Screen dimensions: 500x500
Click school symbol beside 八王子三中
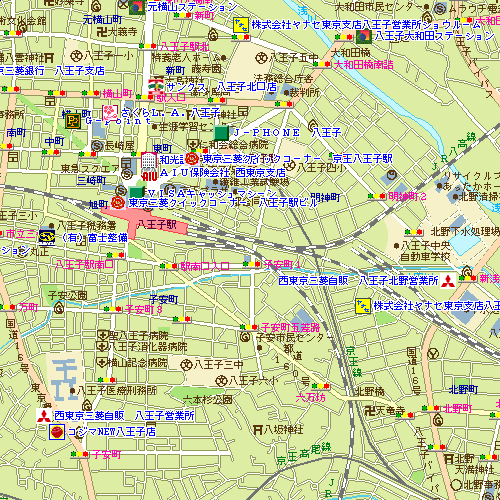[x=187, y=365]
